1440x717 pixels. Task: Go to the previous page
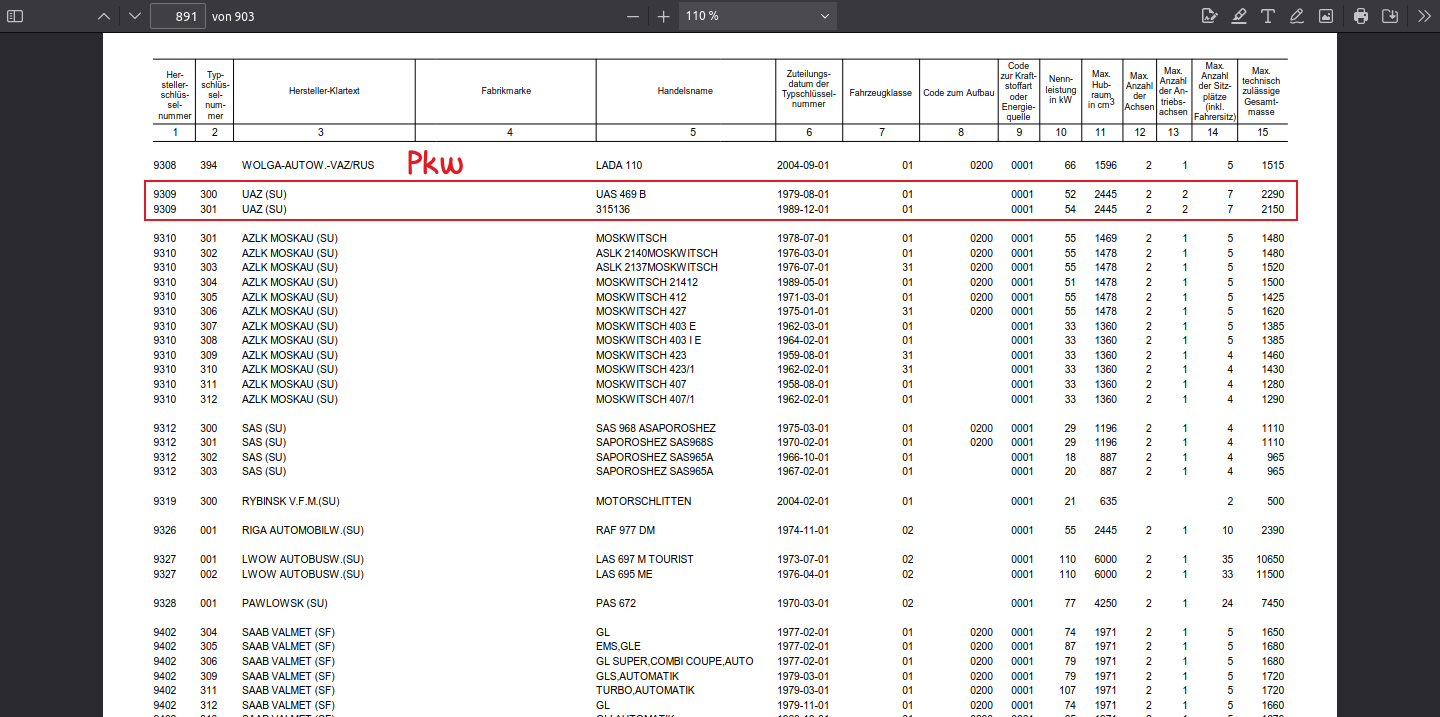click(104, 16)
